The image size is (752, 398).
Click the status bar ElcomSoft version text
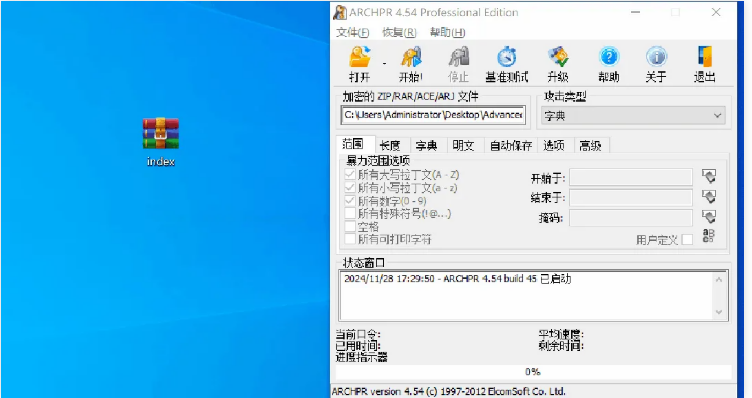(x=448, y=391)
